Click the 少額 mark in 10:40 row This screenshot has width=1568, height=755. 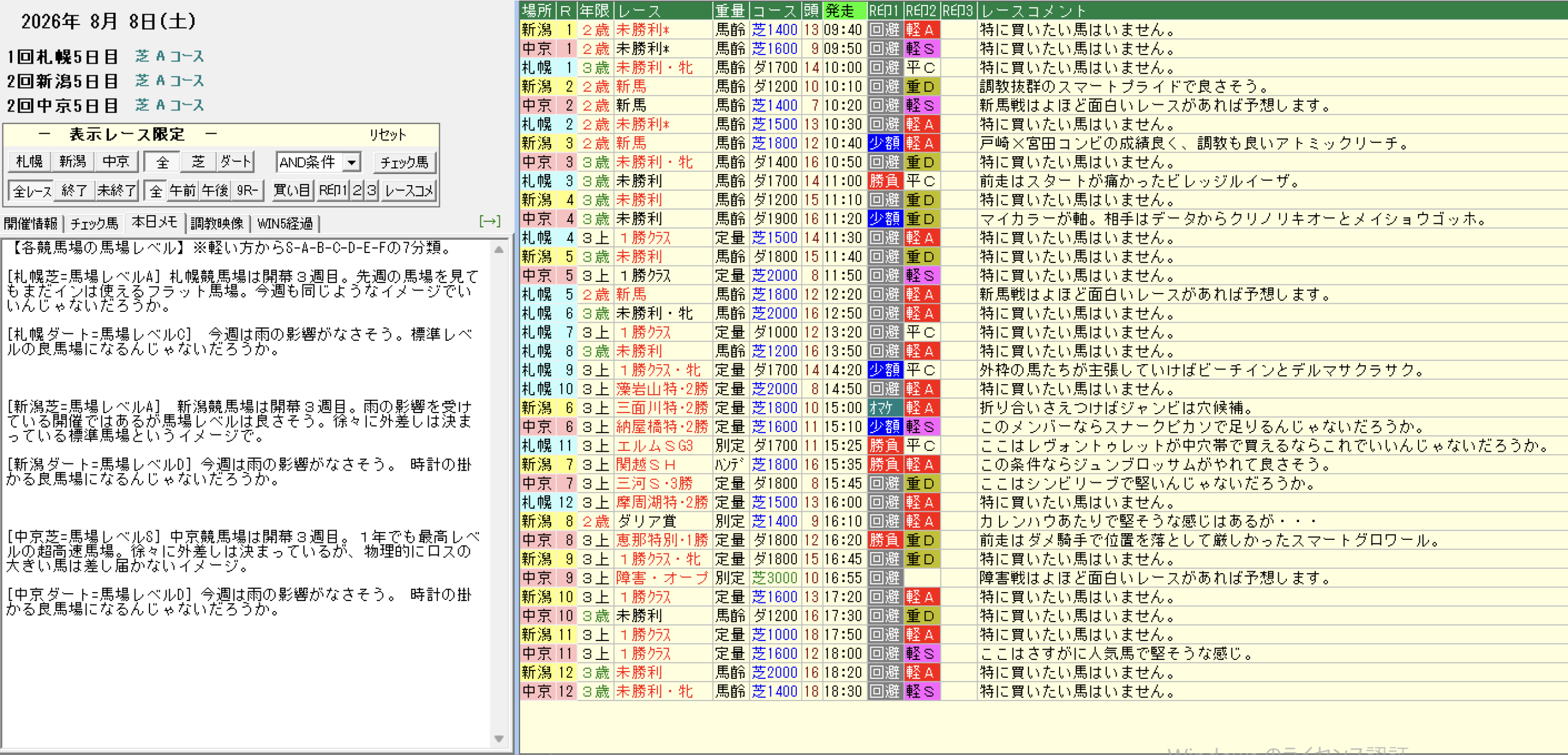885,143
